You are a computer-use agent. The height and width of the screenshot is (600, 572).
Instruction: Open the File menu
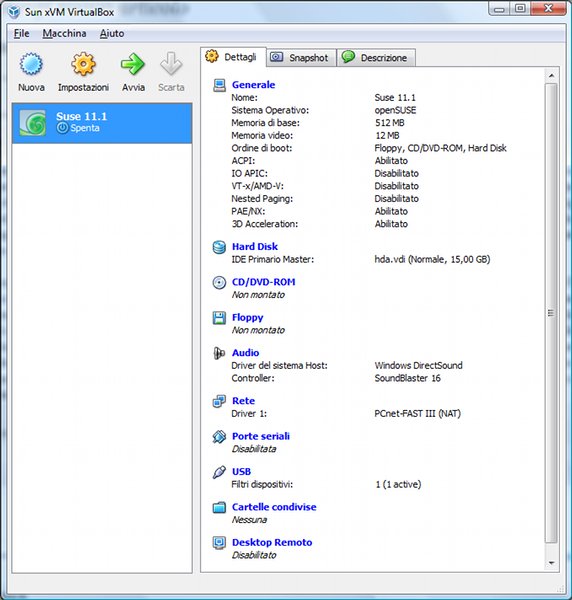click(x=22, y=34)
